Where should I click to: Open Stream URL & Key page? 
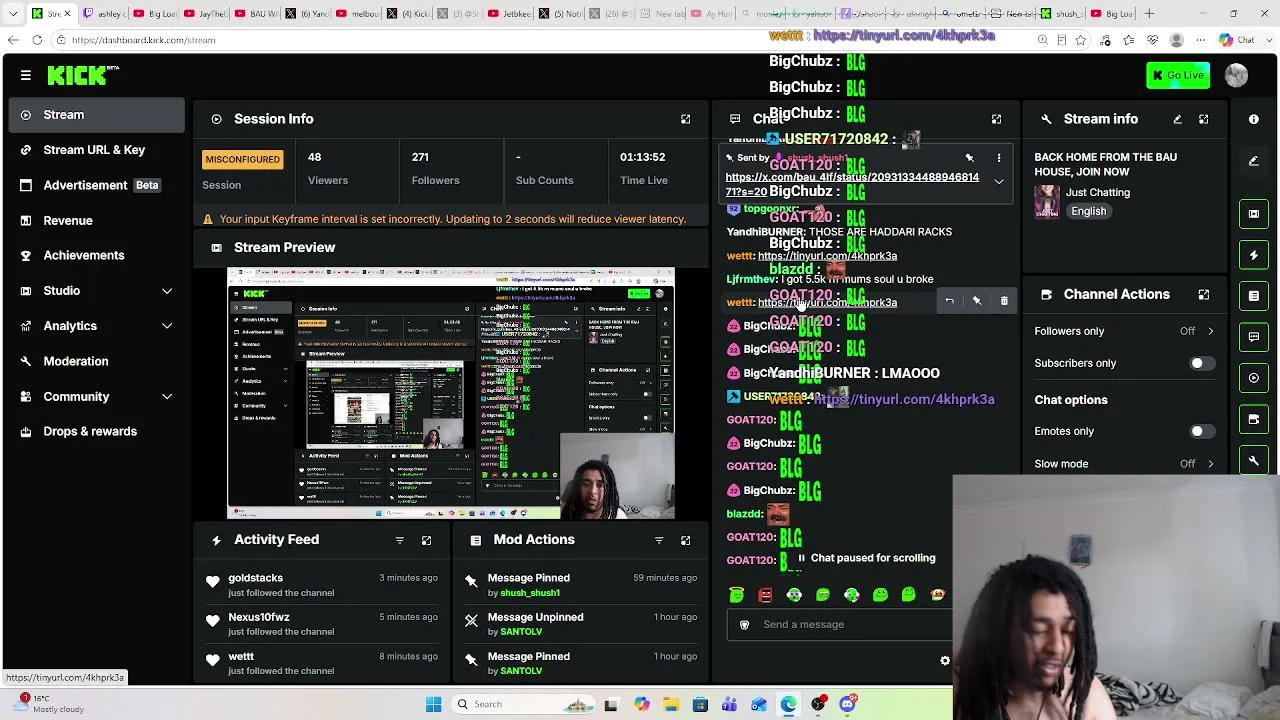coord(97,150)
